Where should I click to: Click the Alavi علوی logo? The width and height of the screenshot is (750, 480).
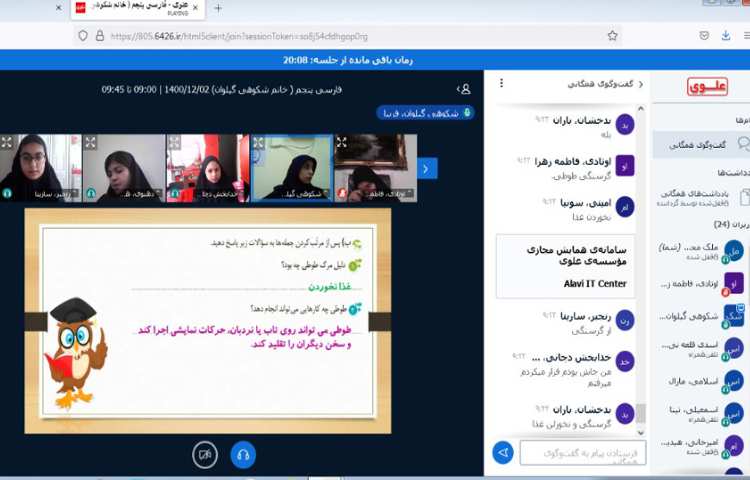707,87
